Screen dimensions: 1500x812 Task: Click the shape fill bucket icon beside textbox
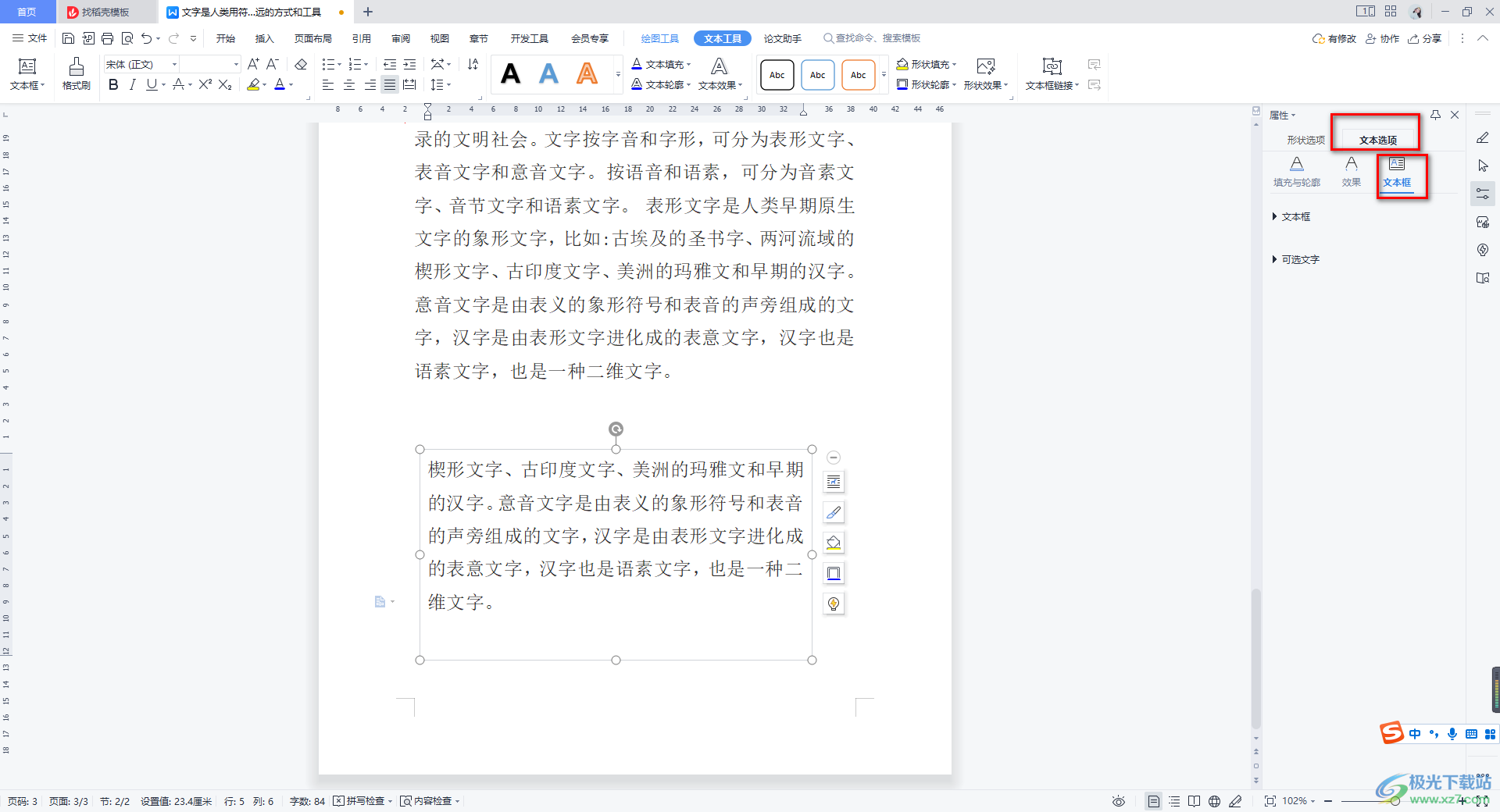point(834,543)
